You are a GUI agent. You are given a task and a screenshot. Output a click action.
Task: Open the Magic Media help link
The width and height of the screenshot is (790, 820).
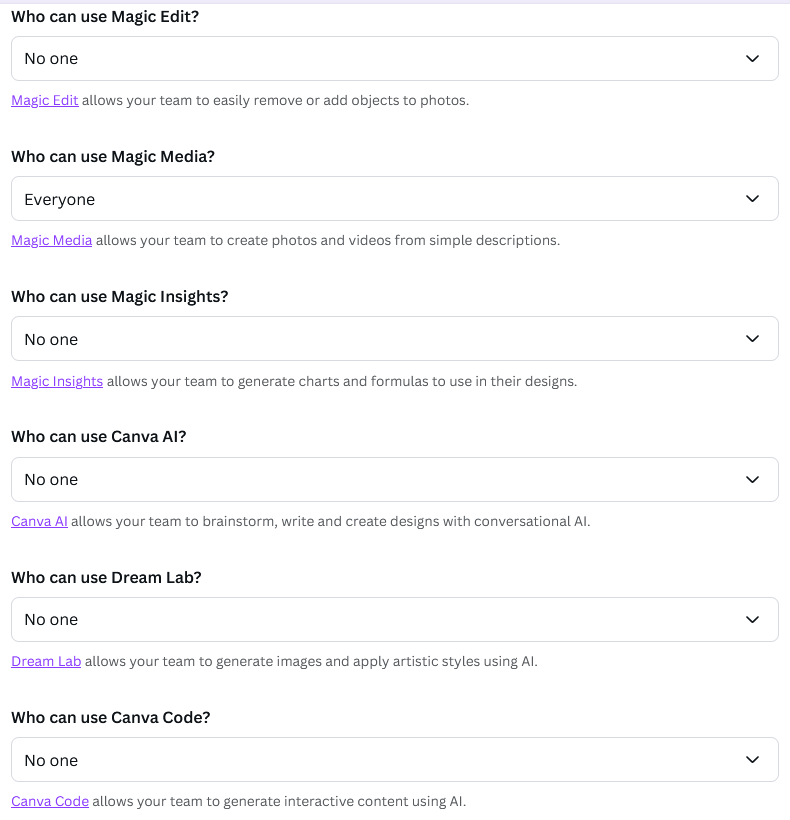tap(52, 240)
